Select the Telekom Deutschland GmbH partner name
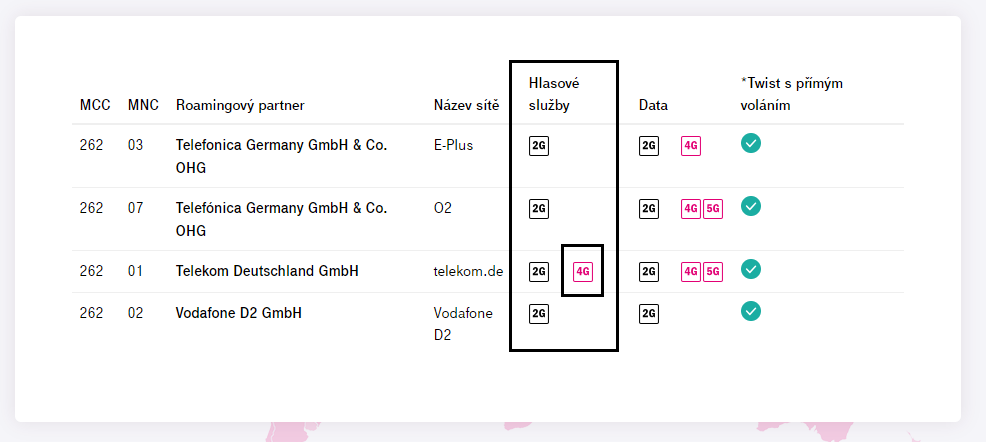Image resolution: width=986 pixels, height=442 pixels. point(267,271)
